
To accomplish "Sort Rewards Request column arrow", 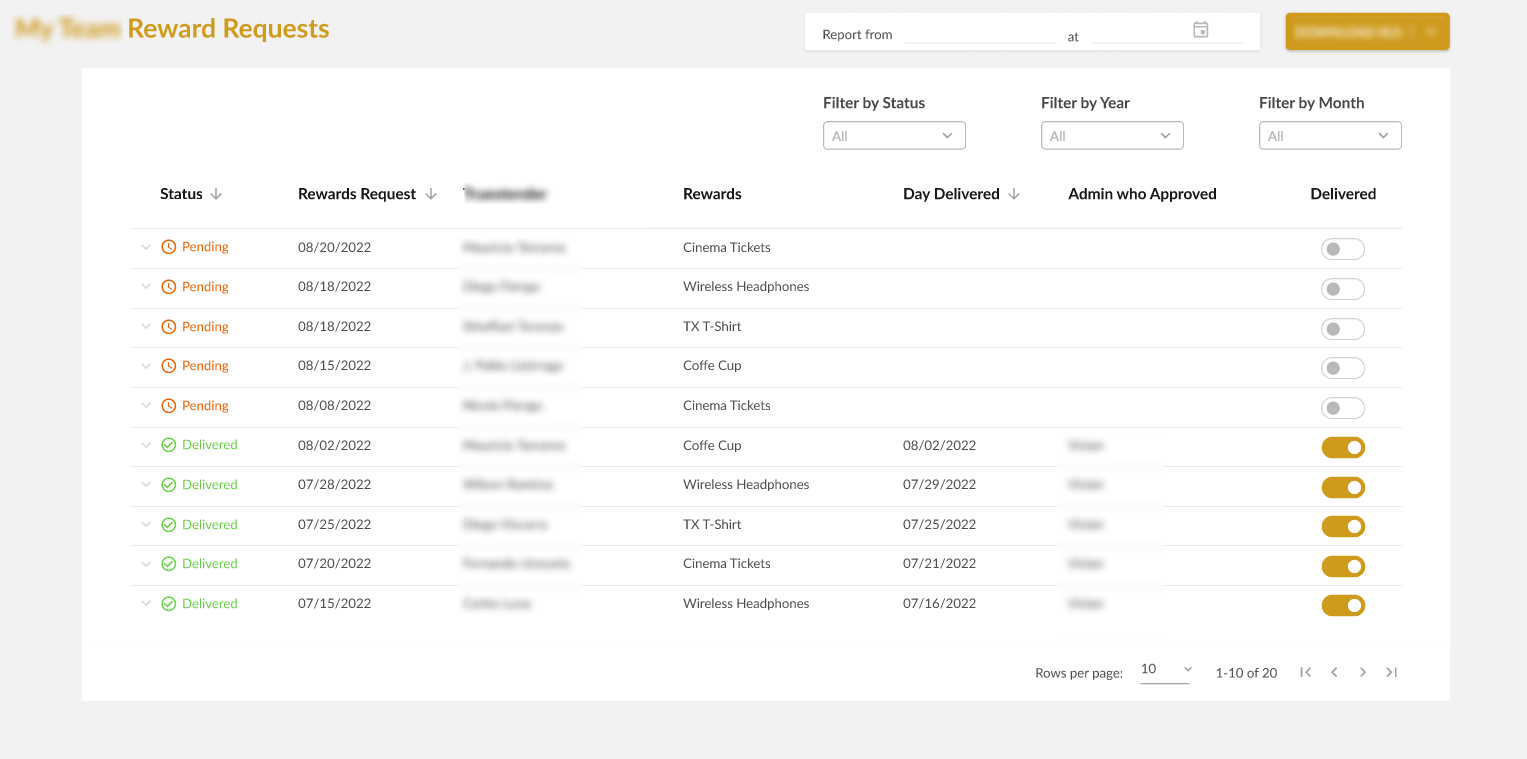I will tap(431, 194).
